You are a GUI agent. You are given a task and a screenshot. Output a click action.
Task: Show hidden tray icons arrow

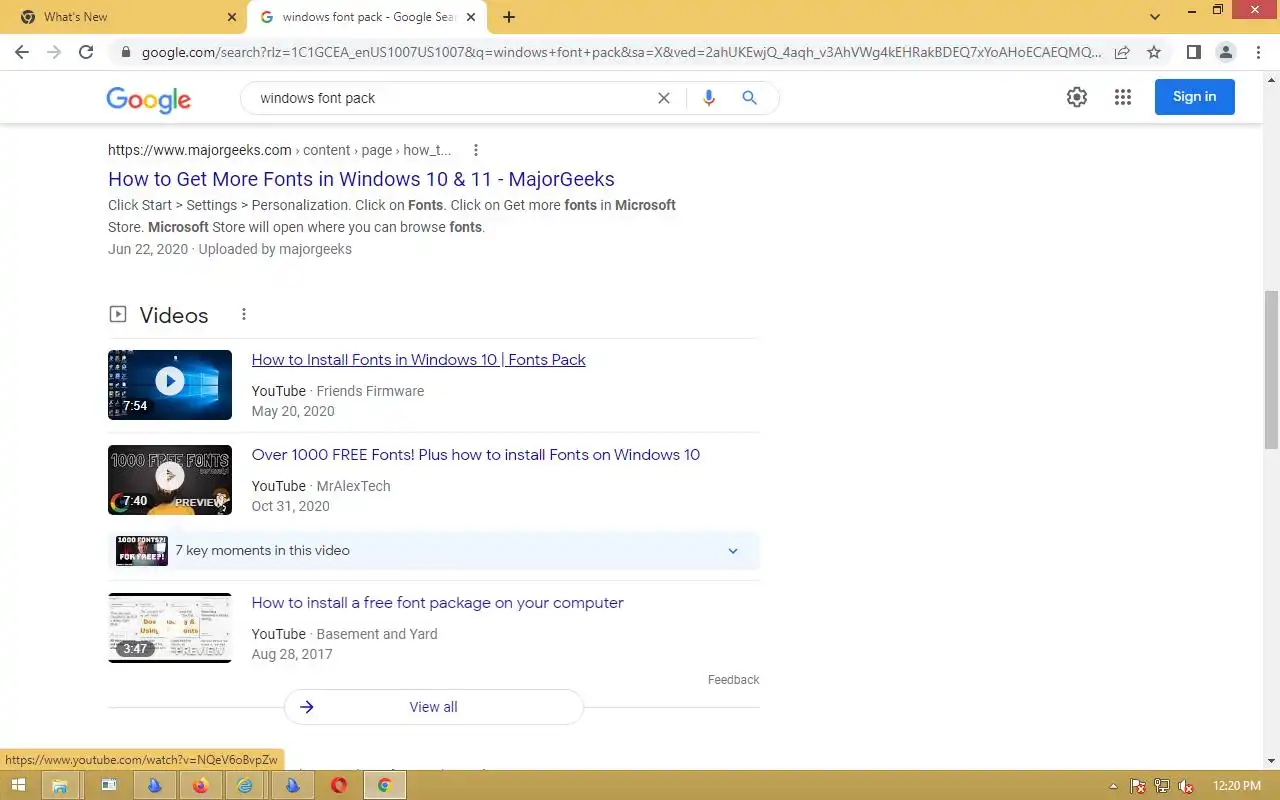[1114, 786]
